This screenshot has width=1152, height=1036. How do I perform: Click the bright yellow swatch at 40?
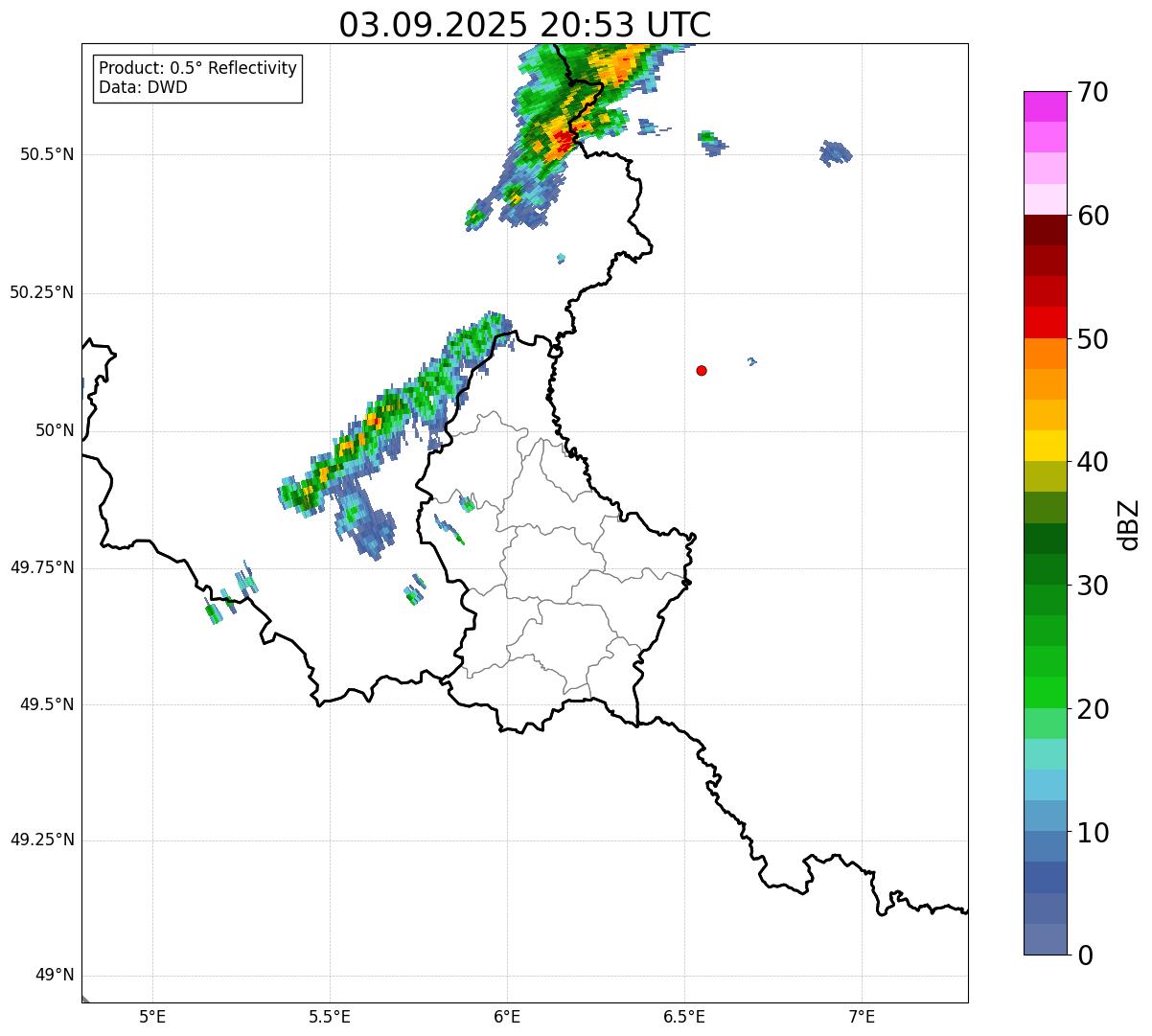tap(1045, 446)
